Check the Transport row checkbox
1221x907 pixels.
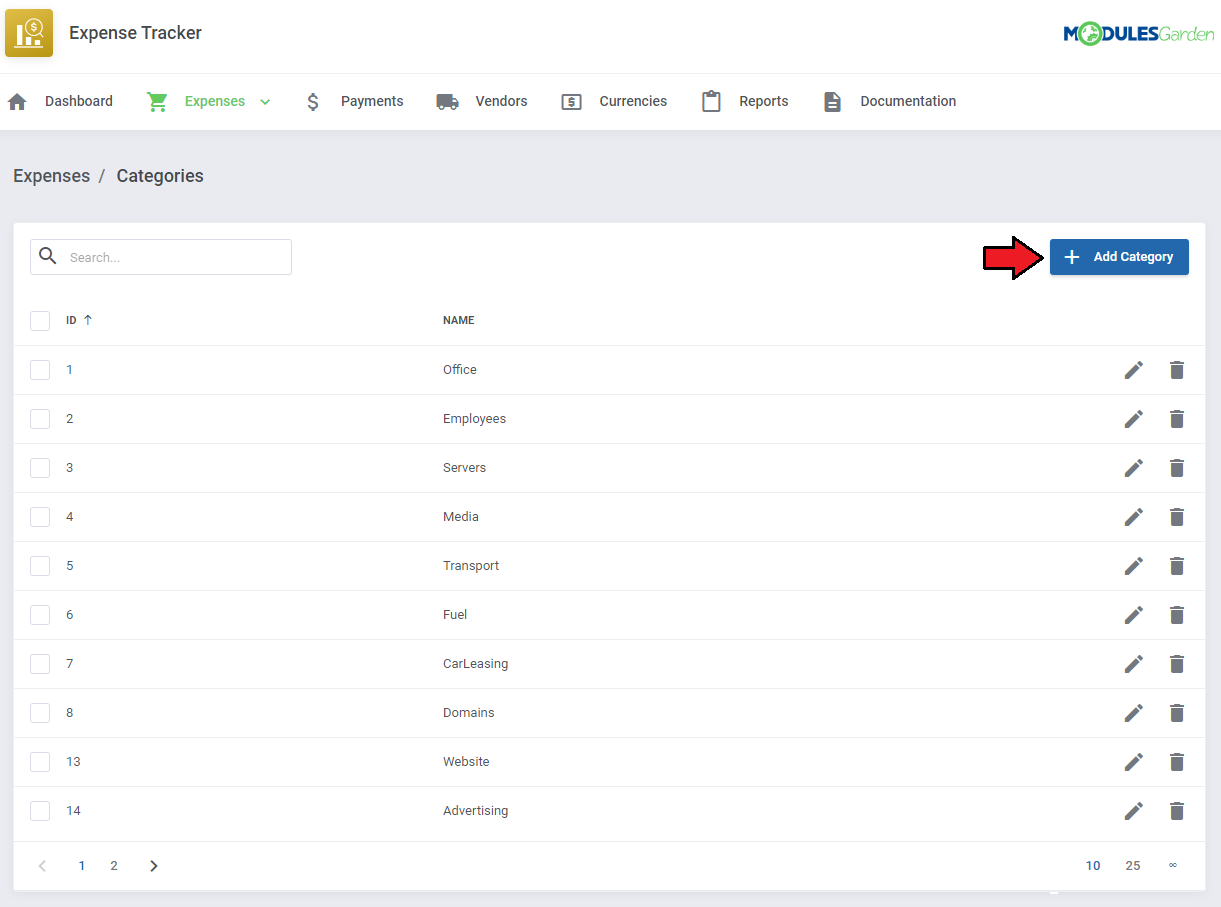click(x=40, y=566)
